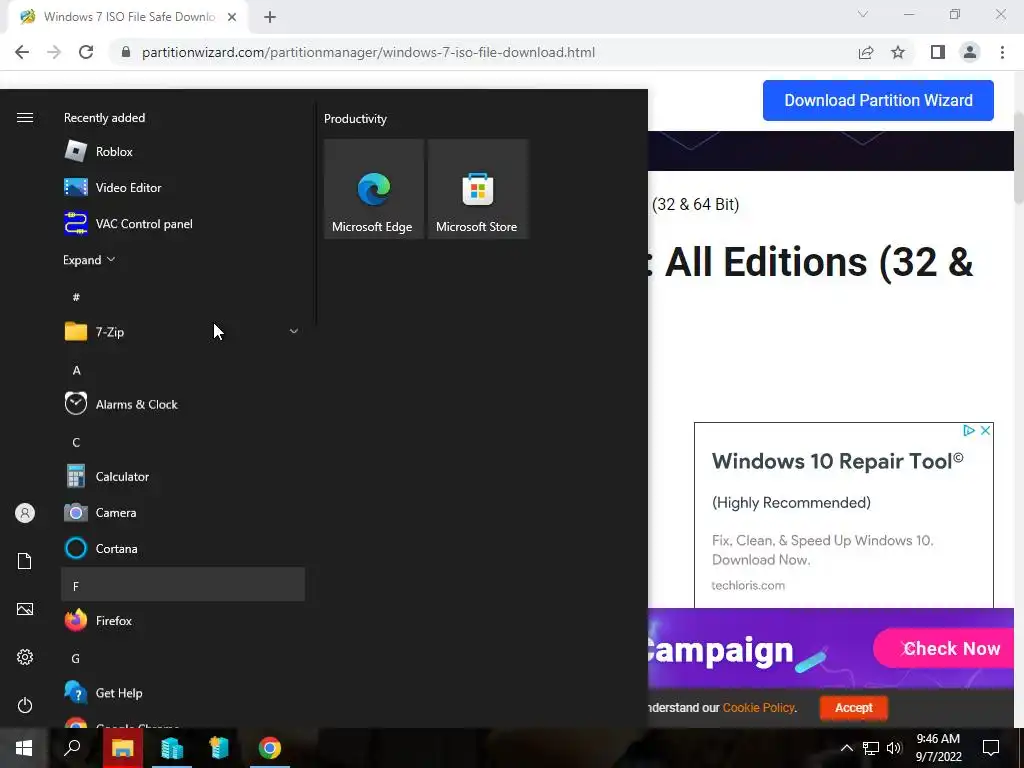
Task: Open Documents from Start sidebar
Action: 25,561
